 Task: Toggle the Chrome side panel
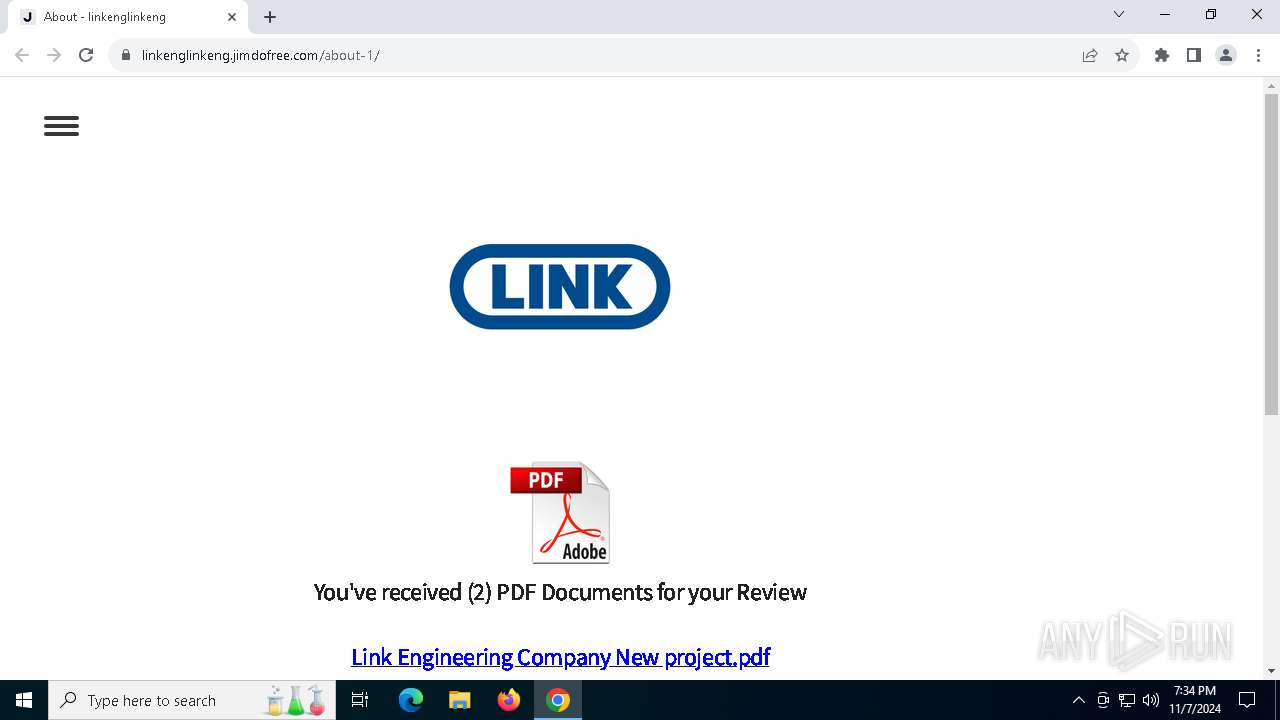(x=1194, y=55)
